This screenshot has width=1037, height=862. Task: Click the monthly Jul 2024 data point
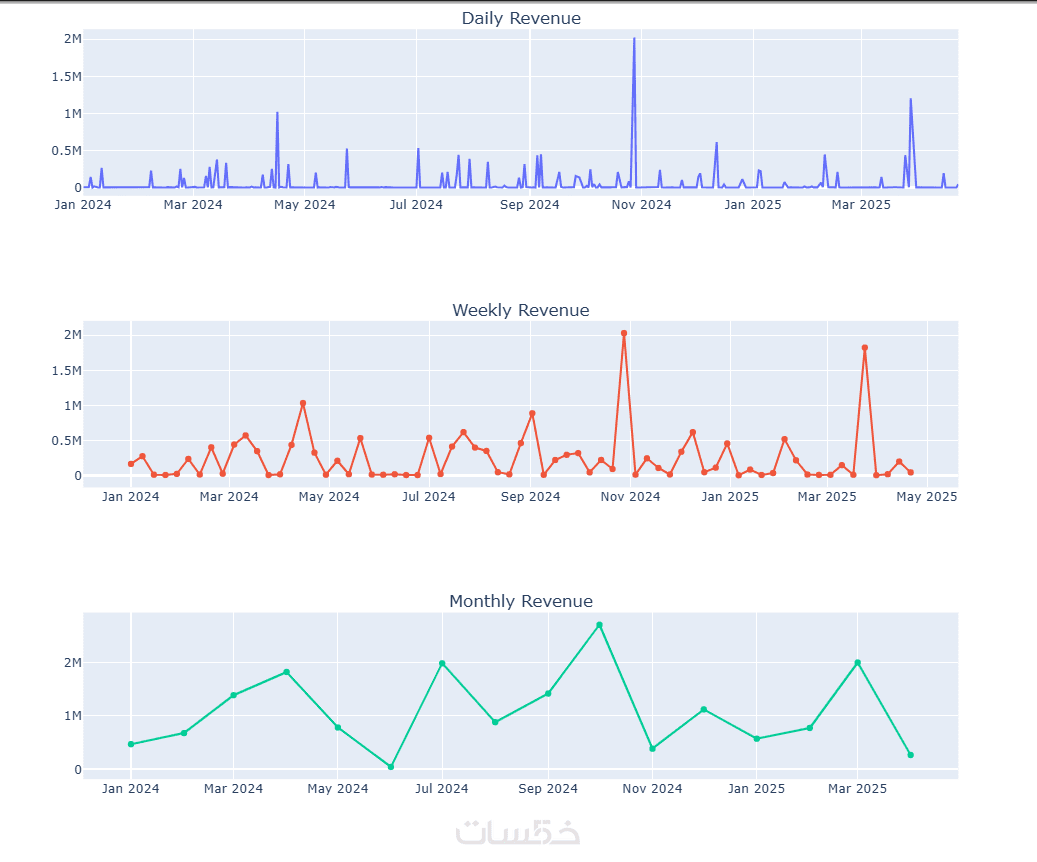tap(442, 664)
